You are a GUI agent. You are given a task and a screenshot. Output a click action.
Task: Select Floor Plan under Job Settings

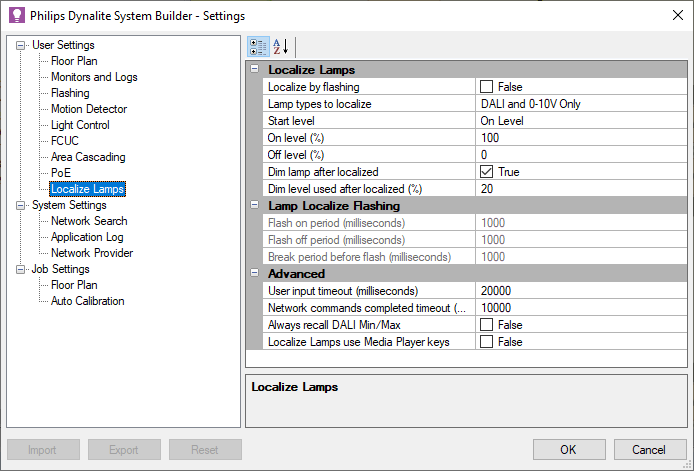(x=74, y=285)
